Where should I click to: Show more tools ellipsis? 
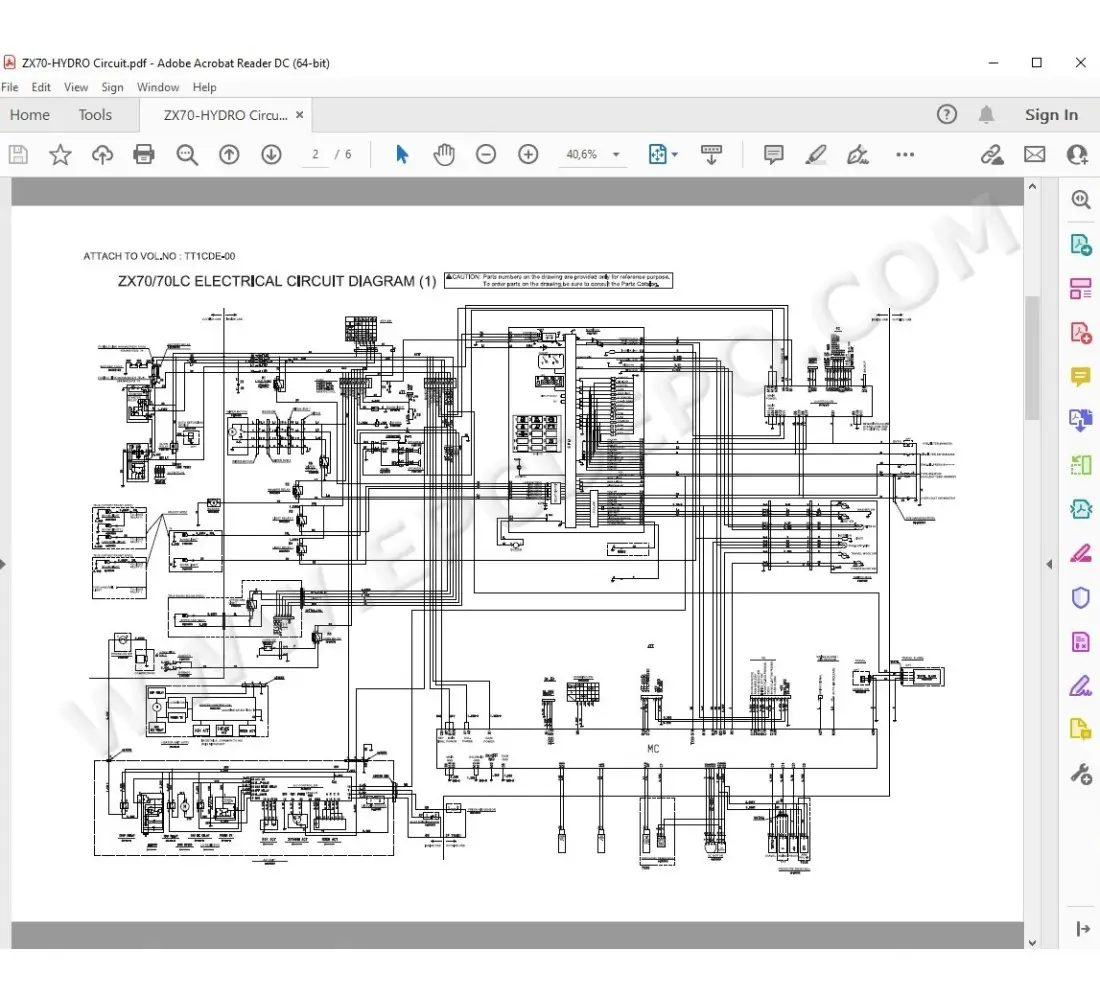[905, 154]
